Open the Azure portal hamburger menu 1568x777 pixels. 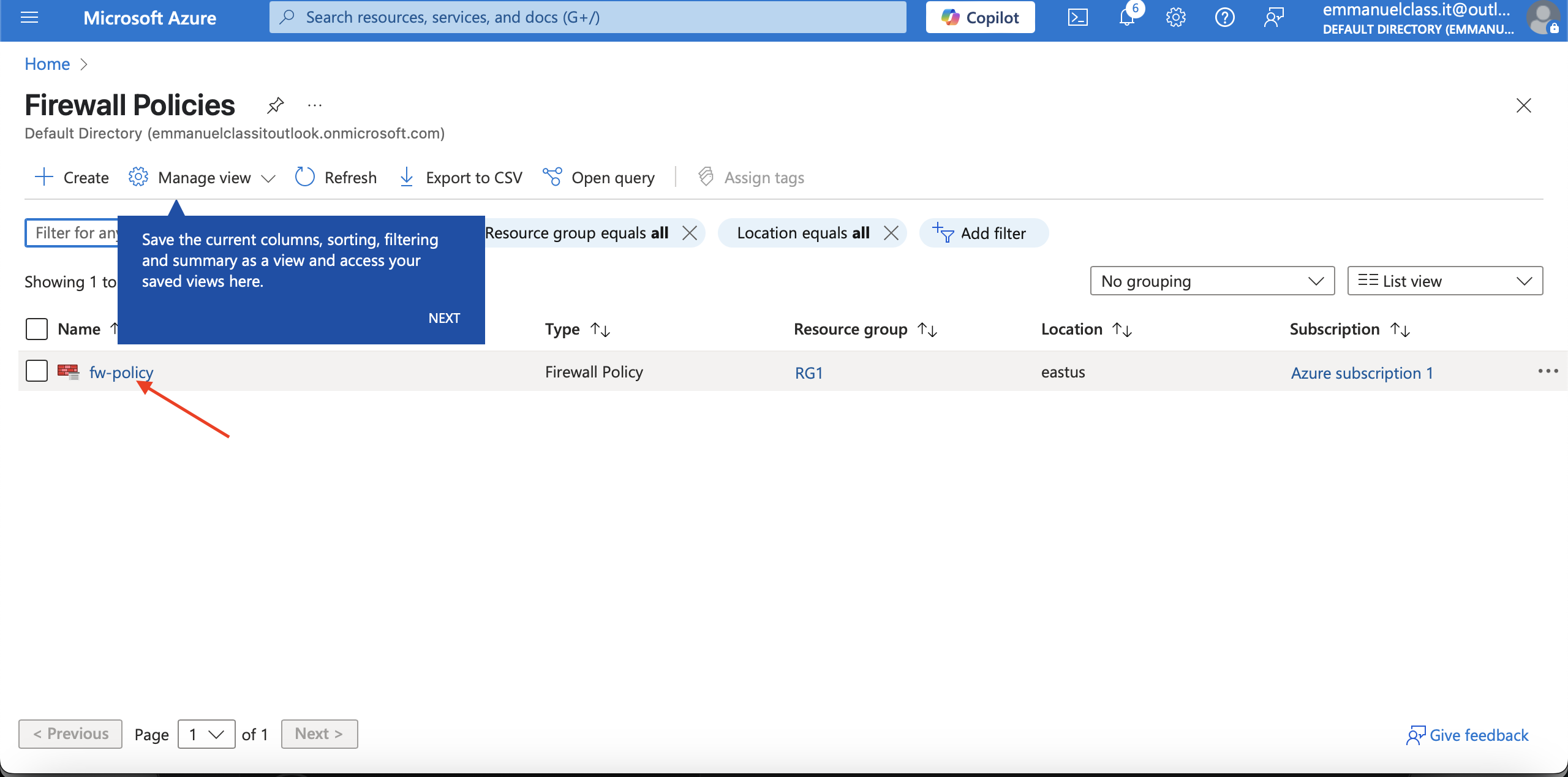[x=29, y=17]
